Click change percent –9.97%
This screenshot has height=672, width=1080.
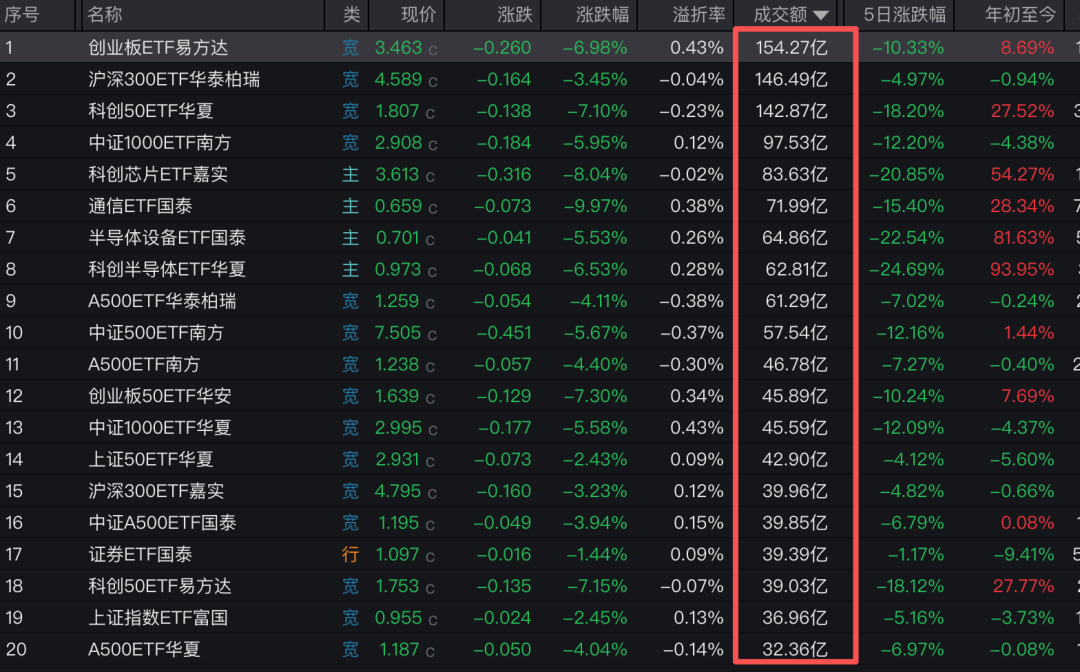tap(595, 206)
